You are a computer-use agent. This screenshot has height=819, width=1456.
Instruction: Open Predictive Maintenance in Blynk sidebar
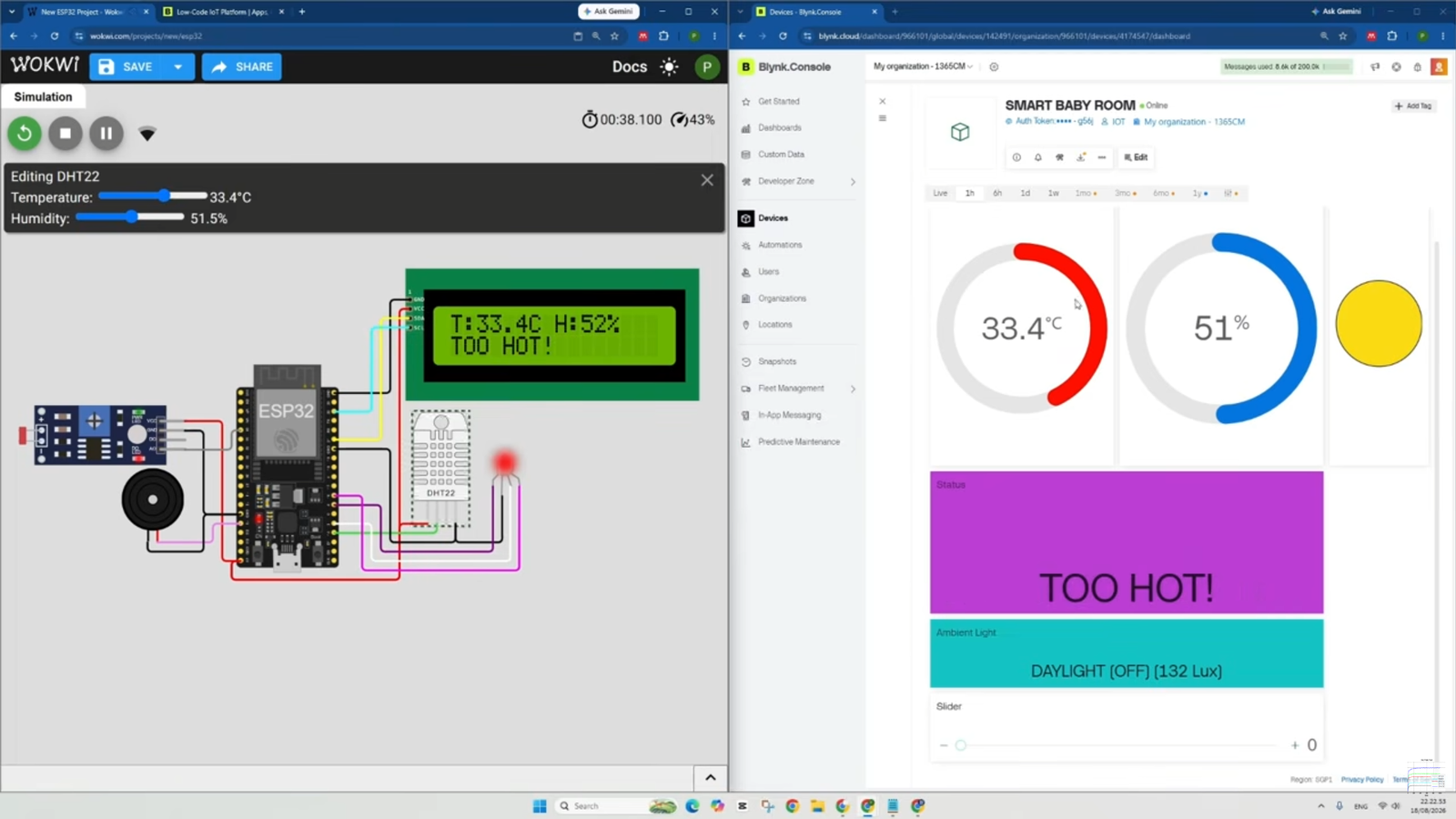(798, 441)
